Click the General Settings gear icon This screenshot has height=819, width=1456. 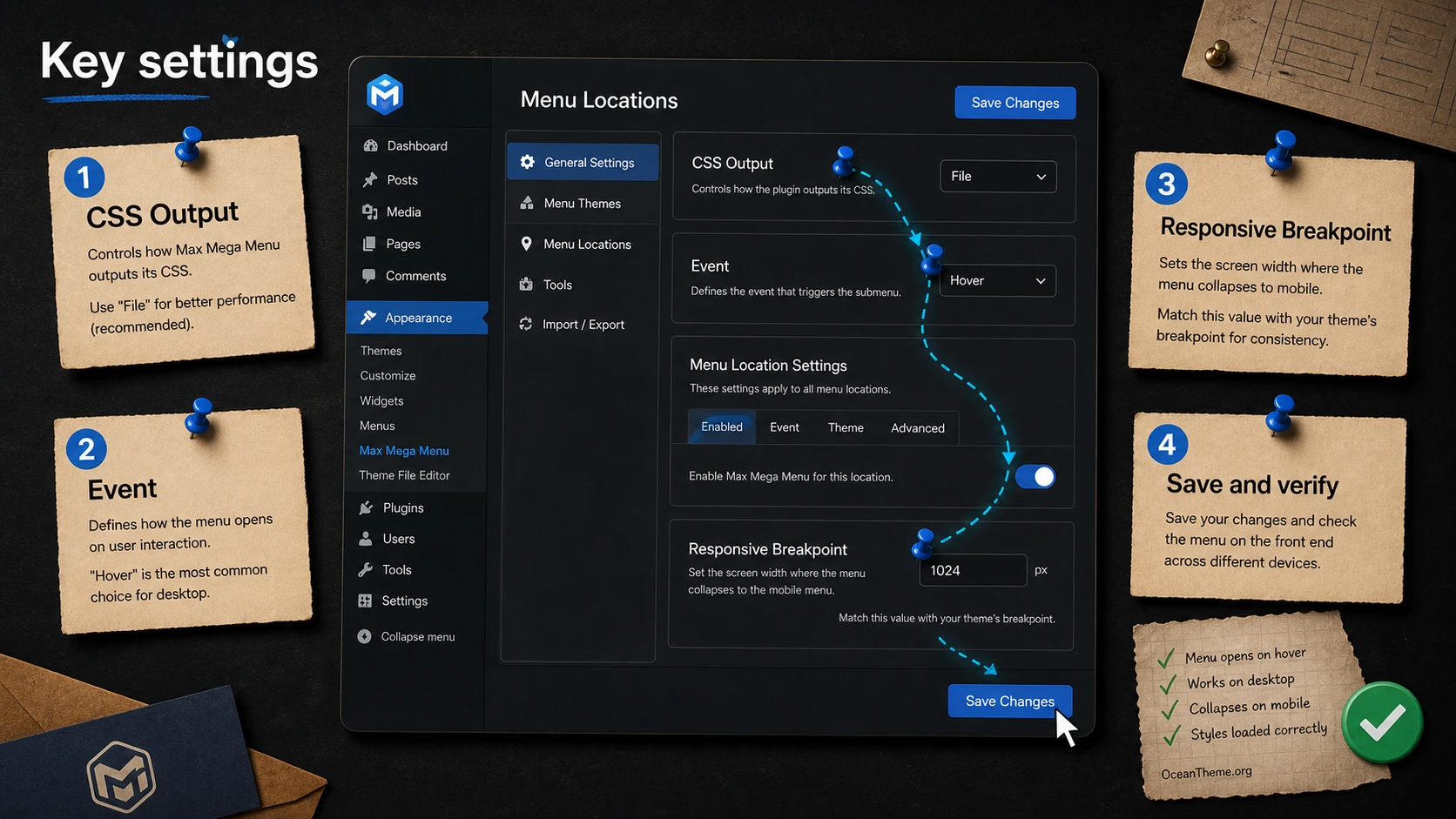528,162
